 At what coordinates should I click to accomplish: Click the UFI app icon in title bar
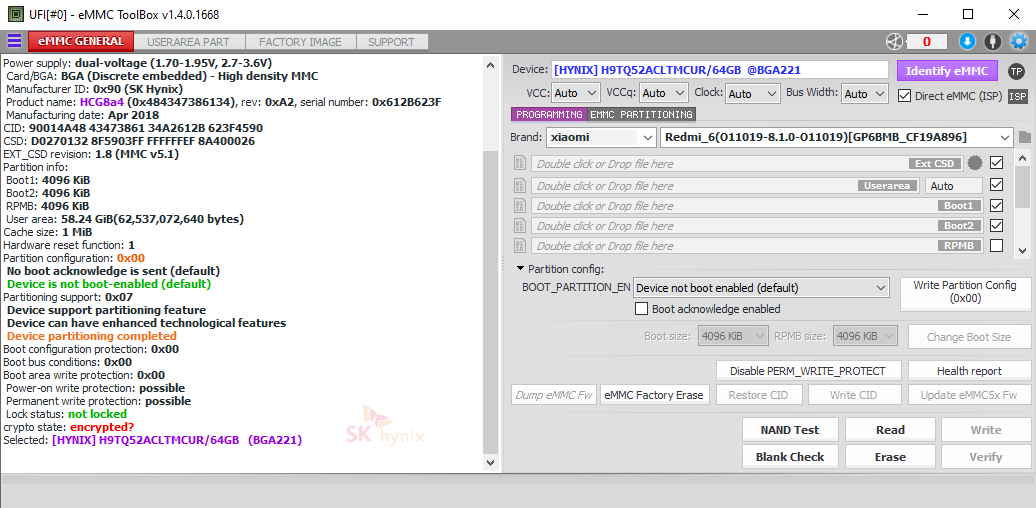16,15
